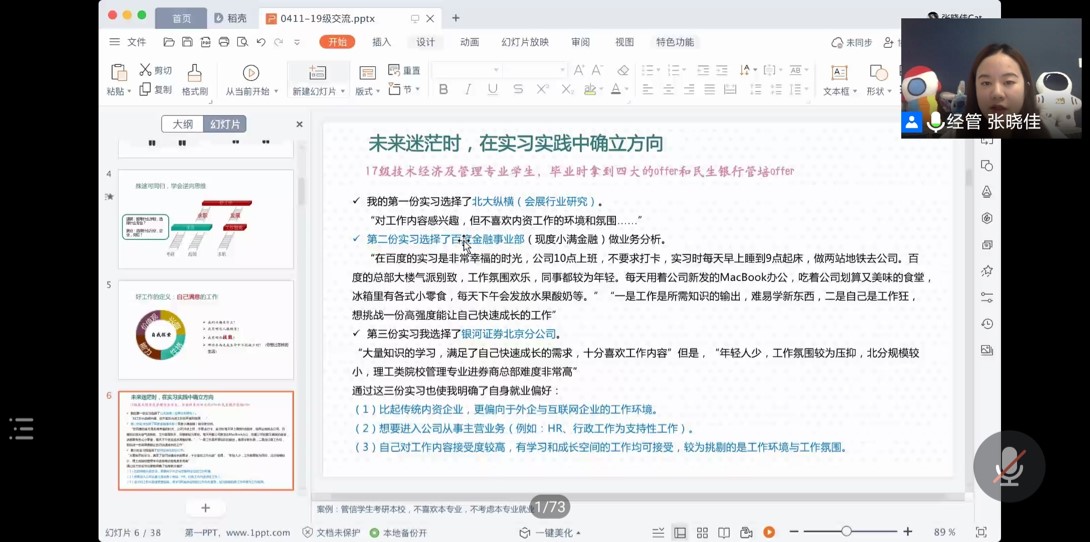Click the zoom slider handle
The width and height of the screenshot is (1090, 542).
tap(846, 532)
